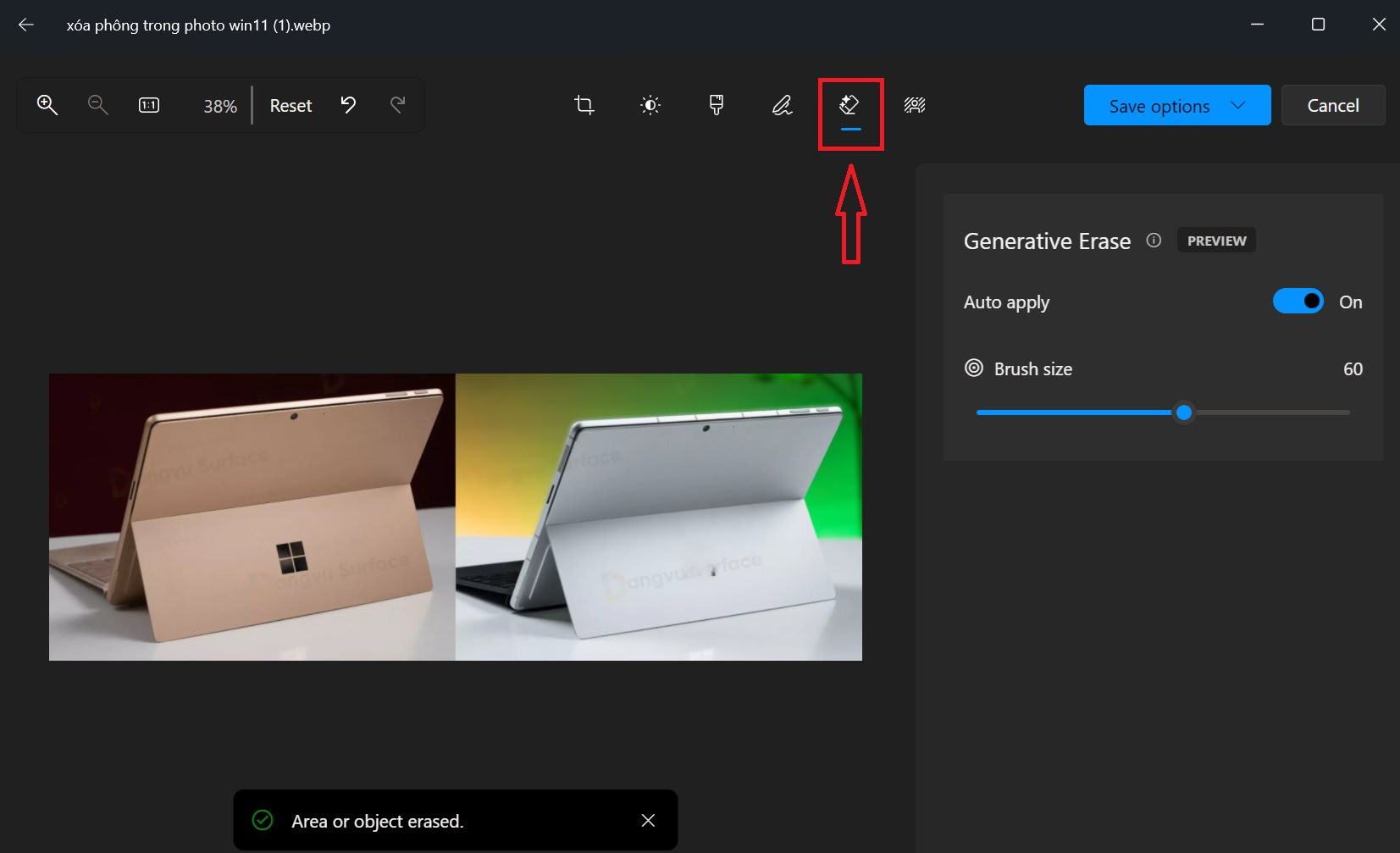Toggle Auto apply off
Image resolution: width=1400 pixels, height=853 pixels.
pyautogui.click(x=1298, y=301)
